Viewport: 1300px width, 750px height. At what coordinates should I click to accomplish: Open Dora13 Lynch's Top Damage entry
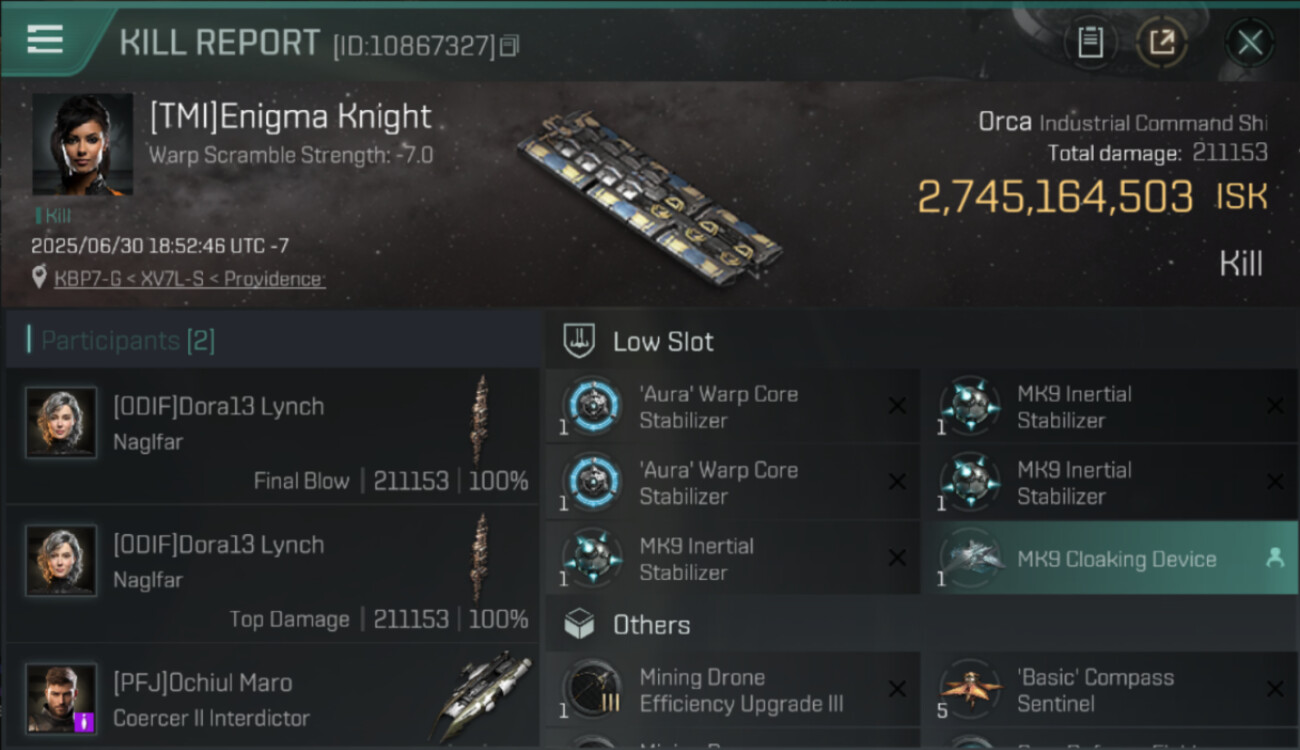[272, 574]
